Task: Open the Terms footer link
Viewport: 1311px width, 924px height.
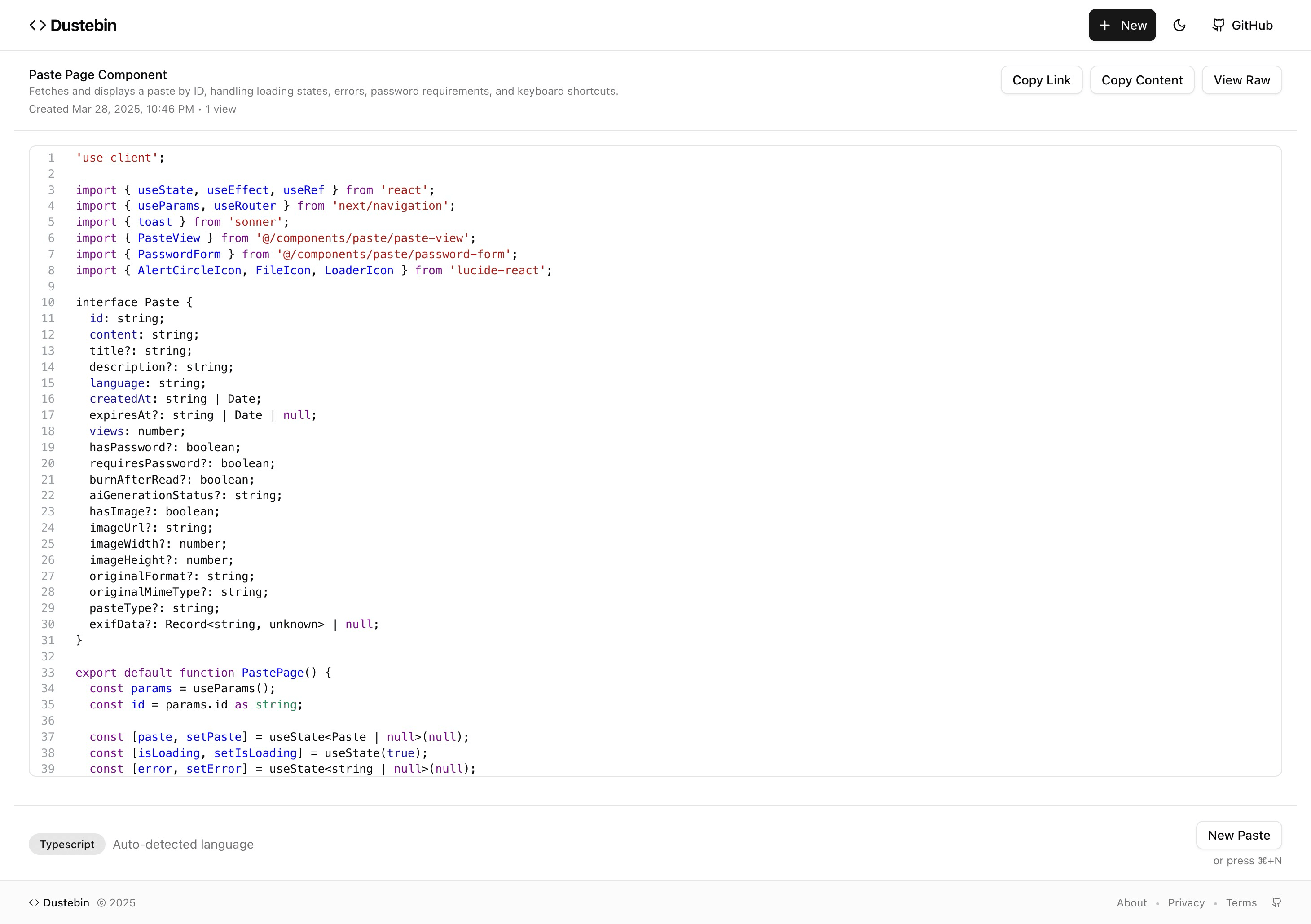Action: [x=1241, y=903]
